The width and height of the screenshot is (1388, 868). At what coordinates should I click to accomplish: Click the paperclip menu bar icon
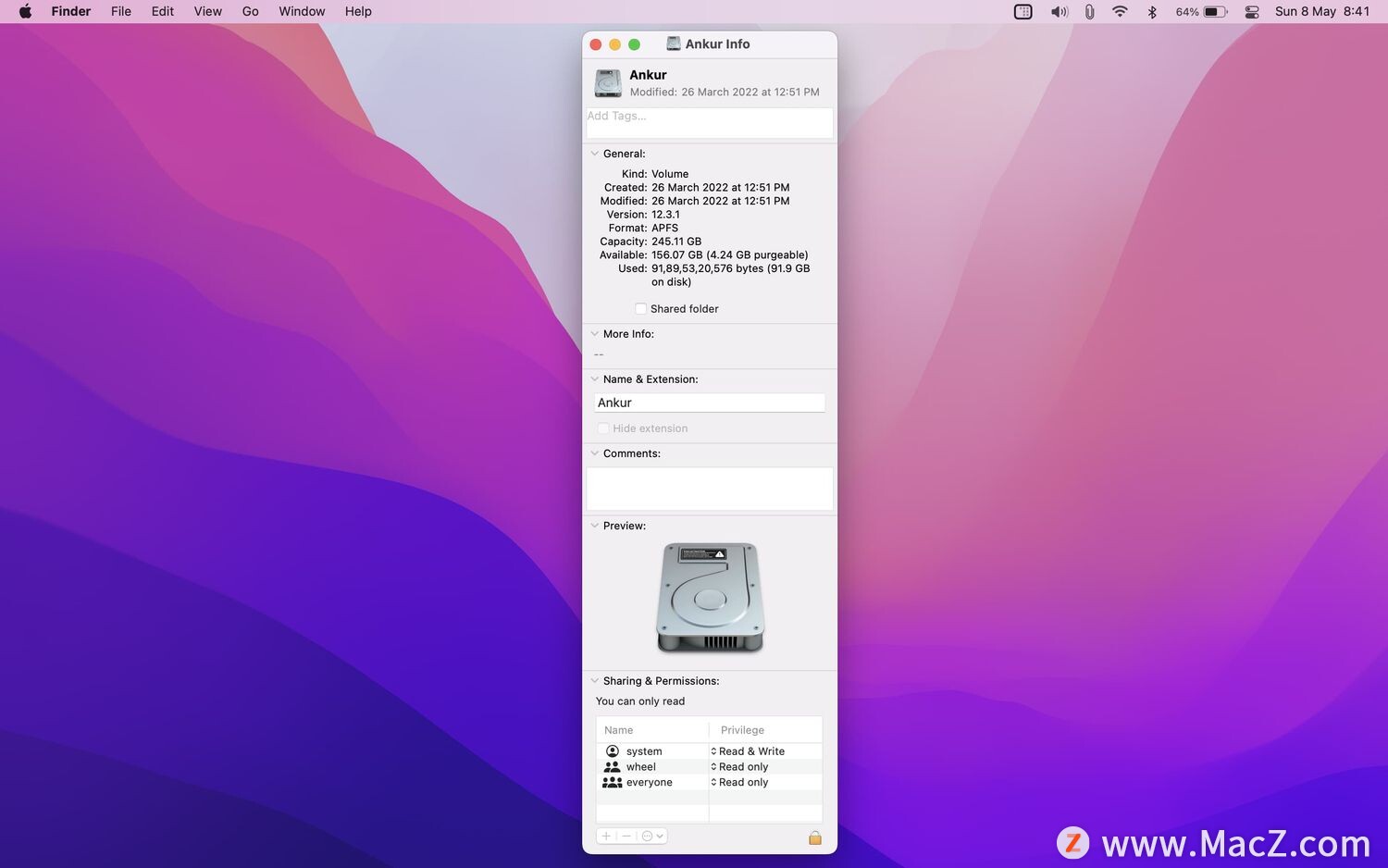click(1090, 11)
